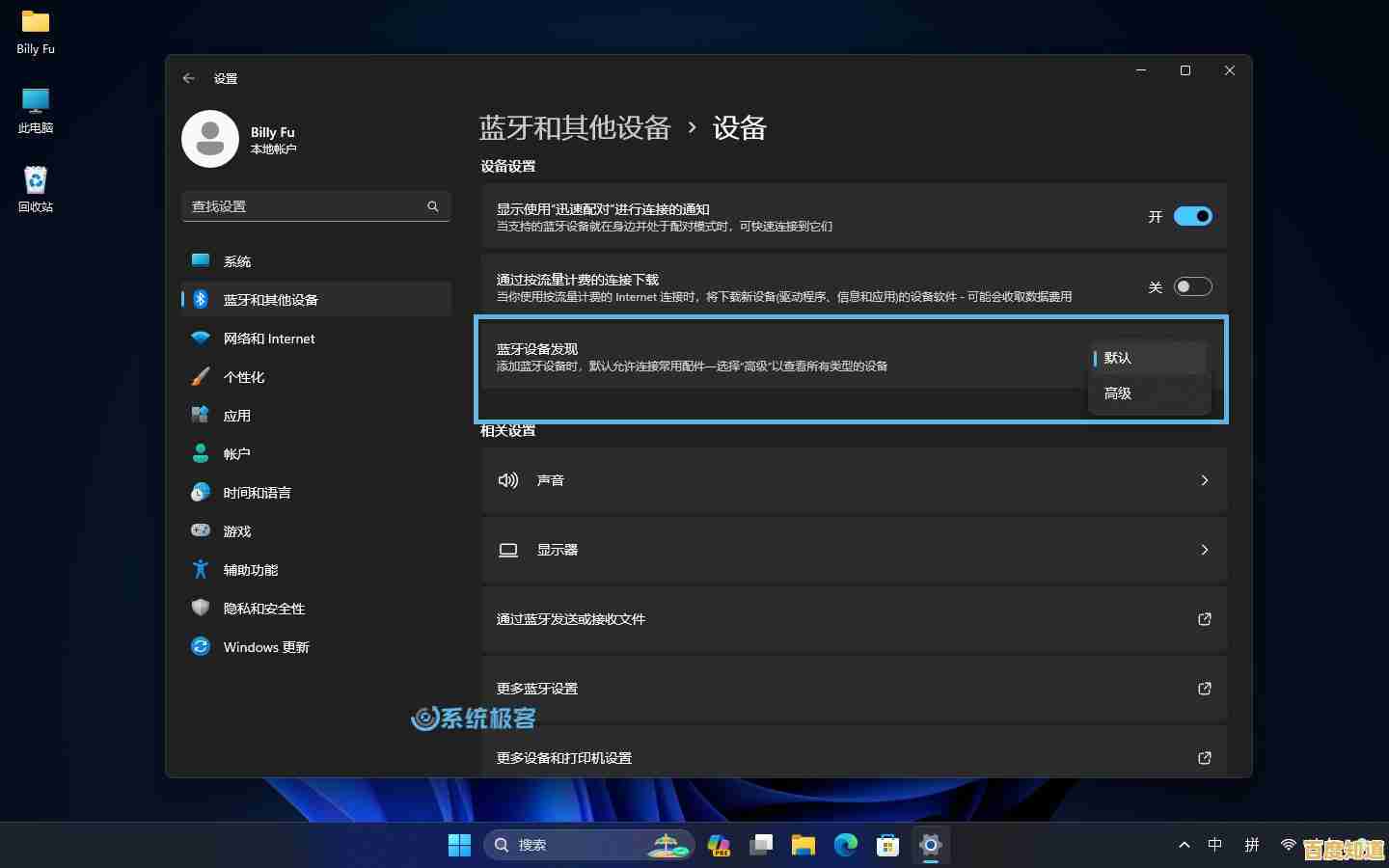Turn off 迅速配对 notifications toggle

coord(1193,216)
